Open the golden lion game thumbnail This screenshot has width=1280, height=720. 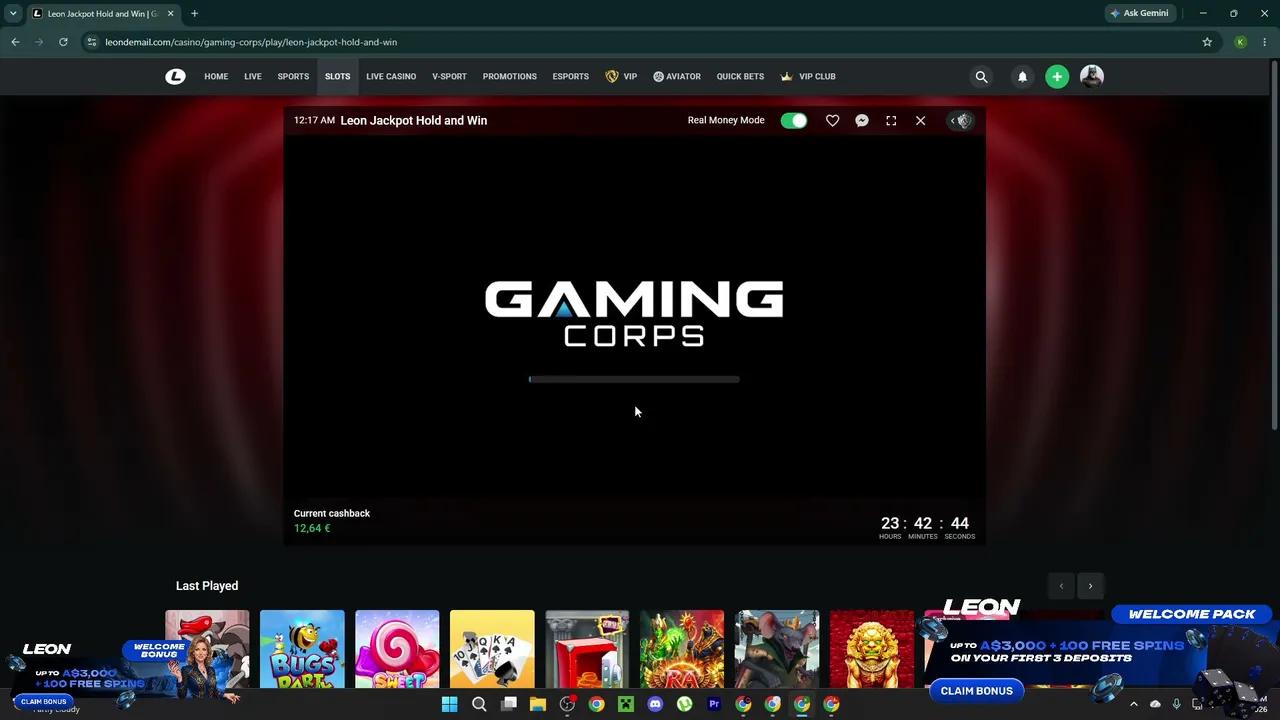(x=872, y=649)
